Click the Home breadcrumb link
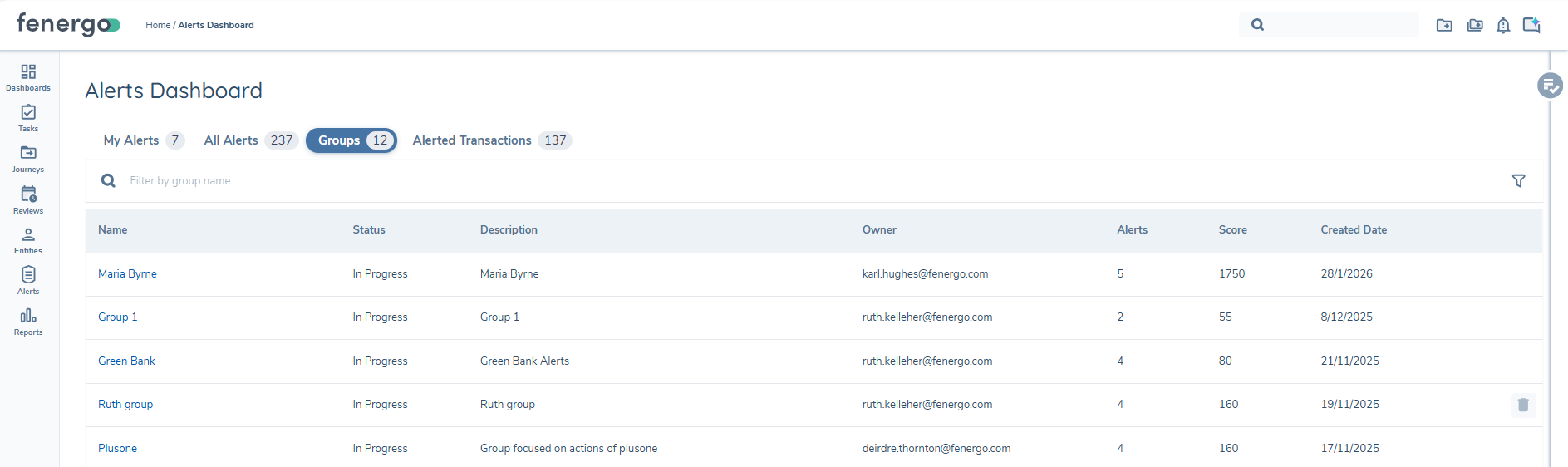The image size is (1568, 467). 158,25
